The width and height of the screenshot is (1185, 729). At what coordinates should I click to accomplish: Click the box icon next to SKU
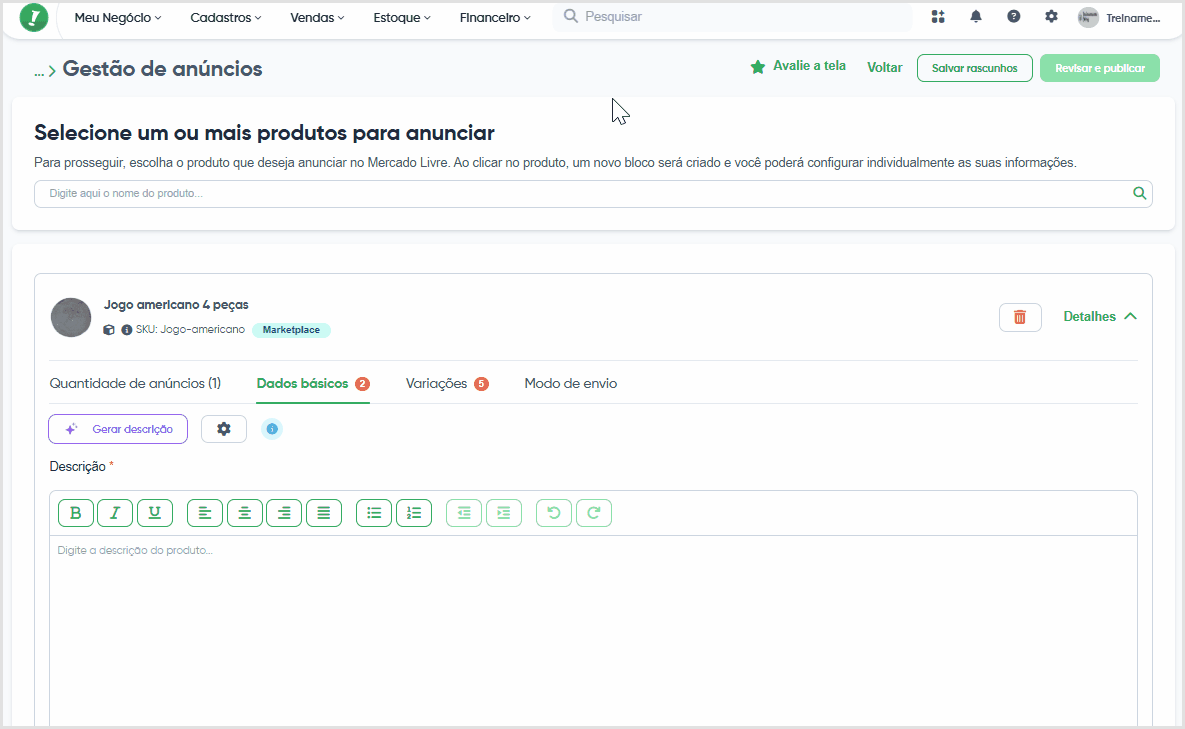[x=109, y=330]
